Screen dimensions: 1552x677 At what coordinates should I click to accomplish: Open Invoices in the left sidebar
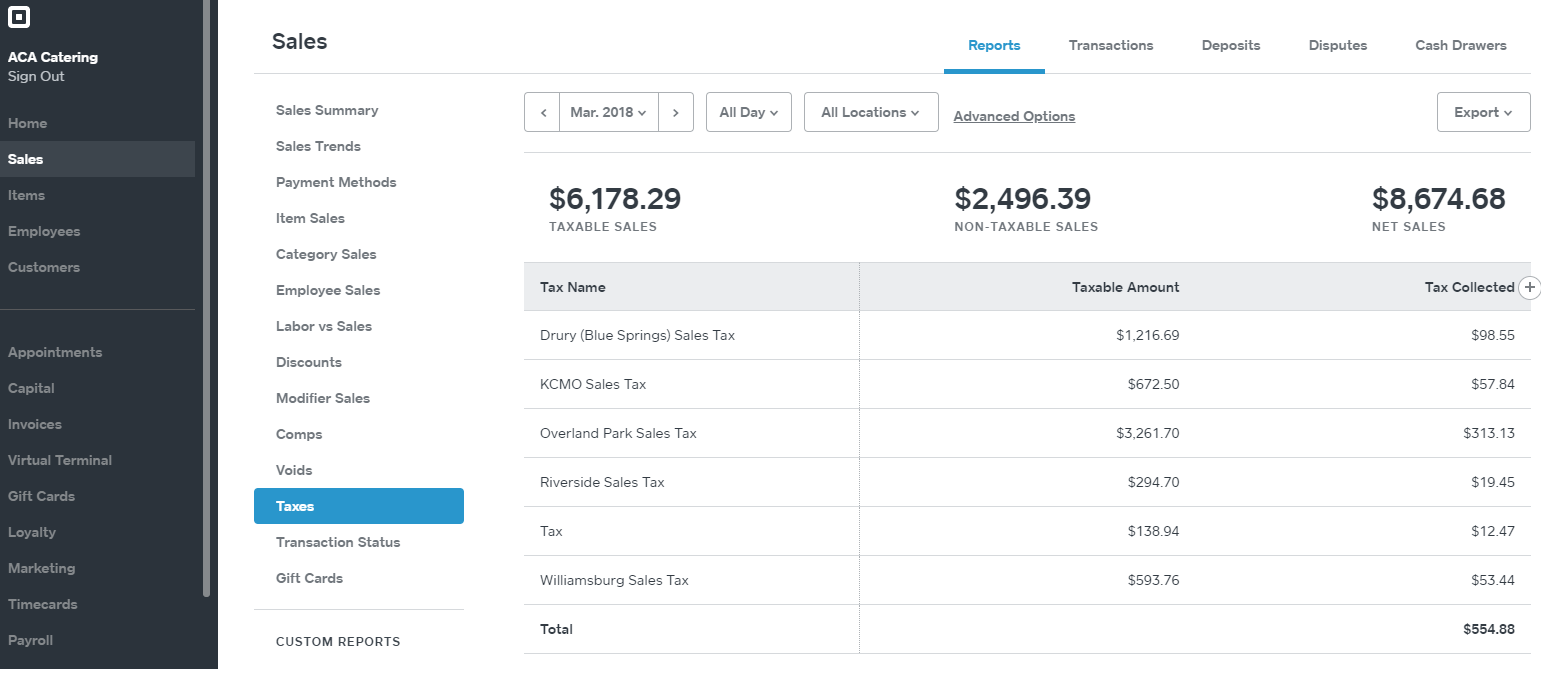pyautogui.click(x=35, y=424)
